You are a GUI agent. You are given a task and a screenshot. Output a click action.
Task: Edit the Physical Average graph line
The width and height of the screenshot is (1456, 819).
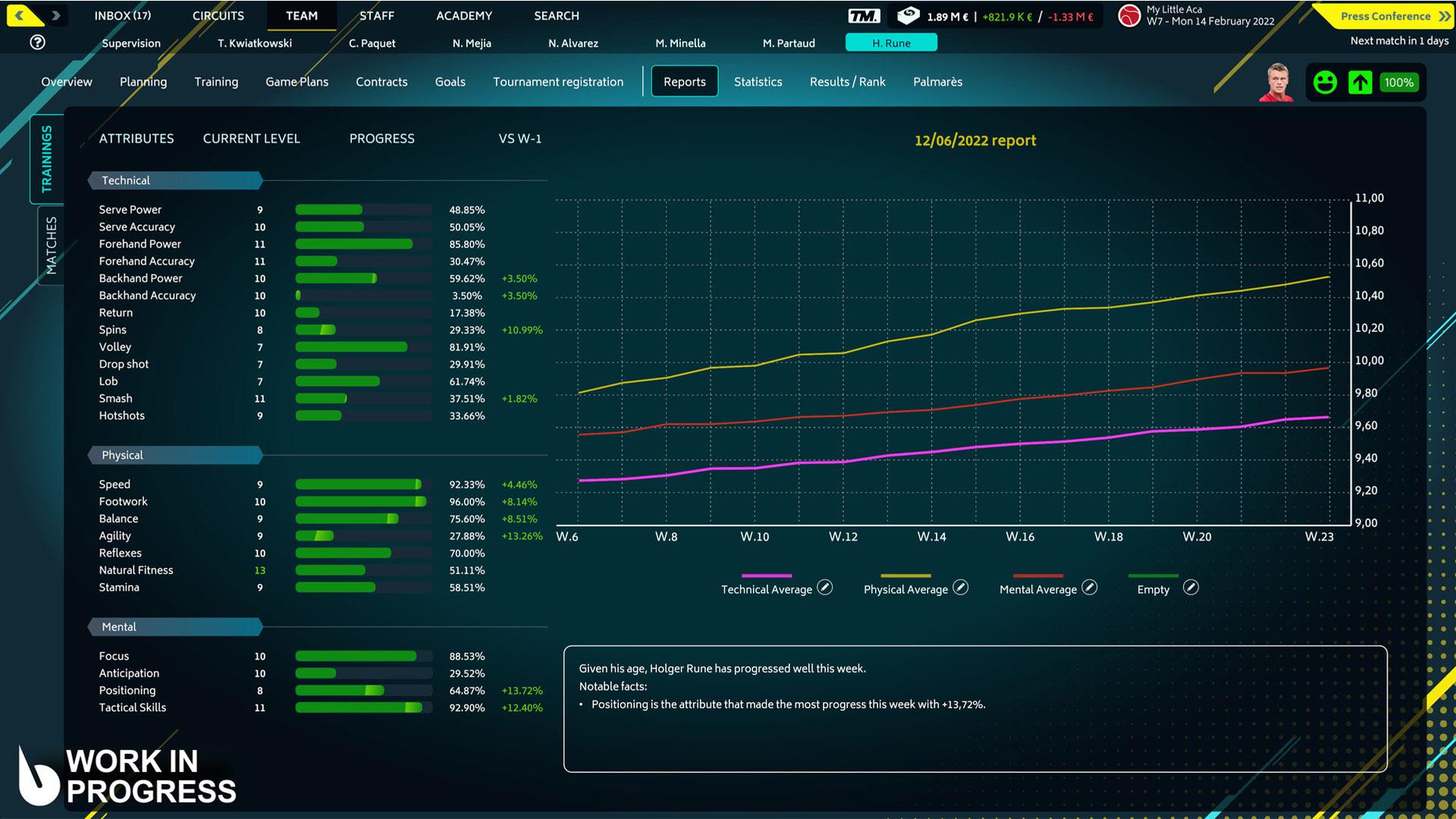coord(961,588)
